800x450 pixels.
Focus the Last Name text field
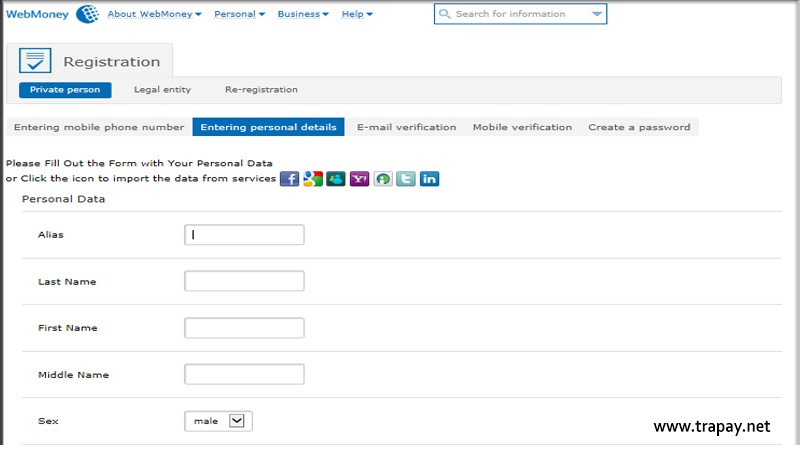point(244,282)
